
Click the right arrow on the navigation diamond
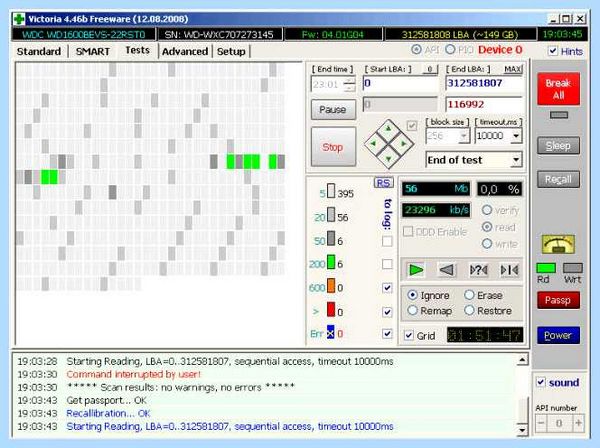point(403,144)
